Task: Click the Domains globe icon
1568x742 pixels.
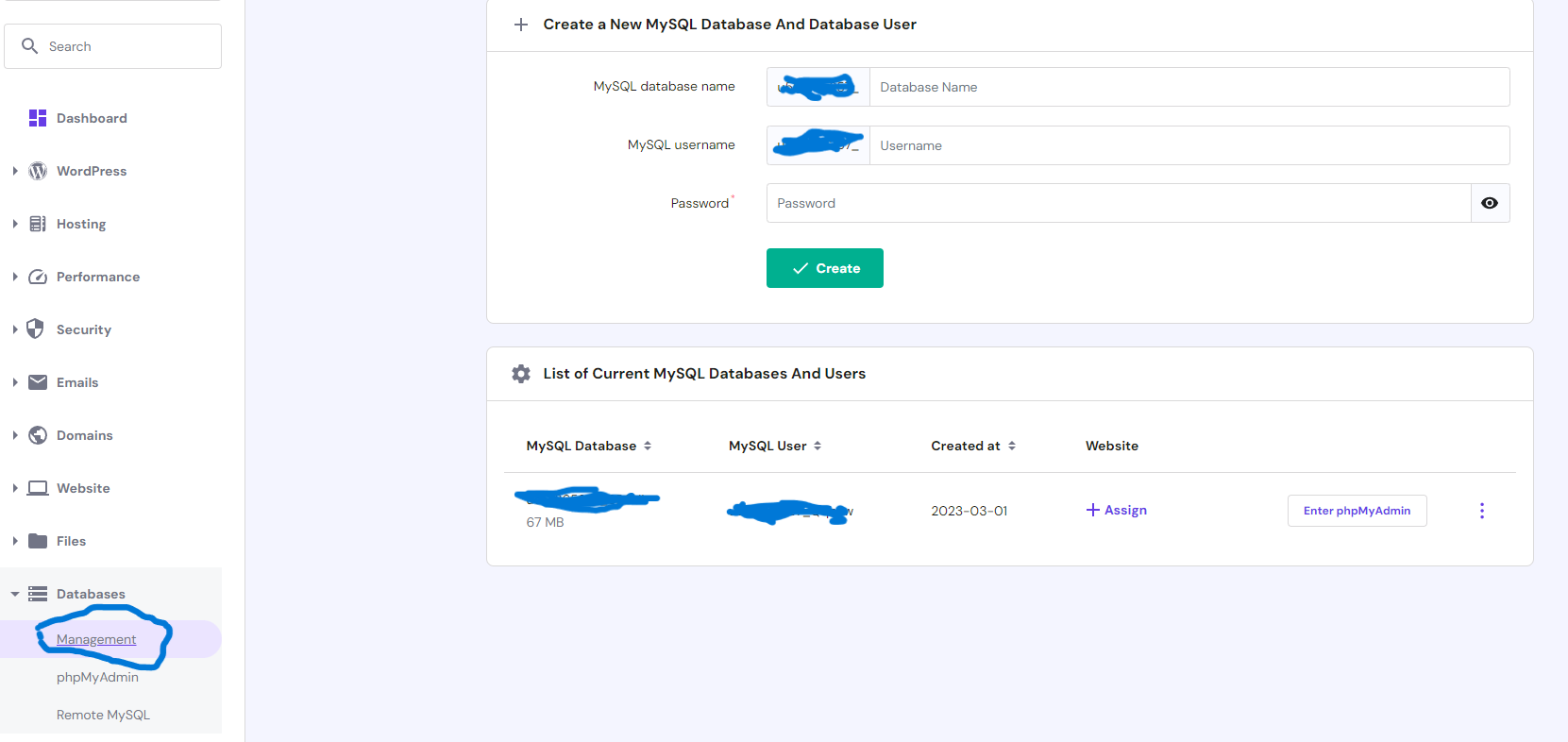Action: click(38, 435)
